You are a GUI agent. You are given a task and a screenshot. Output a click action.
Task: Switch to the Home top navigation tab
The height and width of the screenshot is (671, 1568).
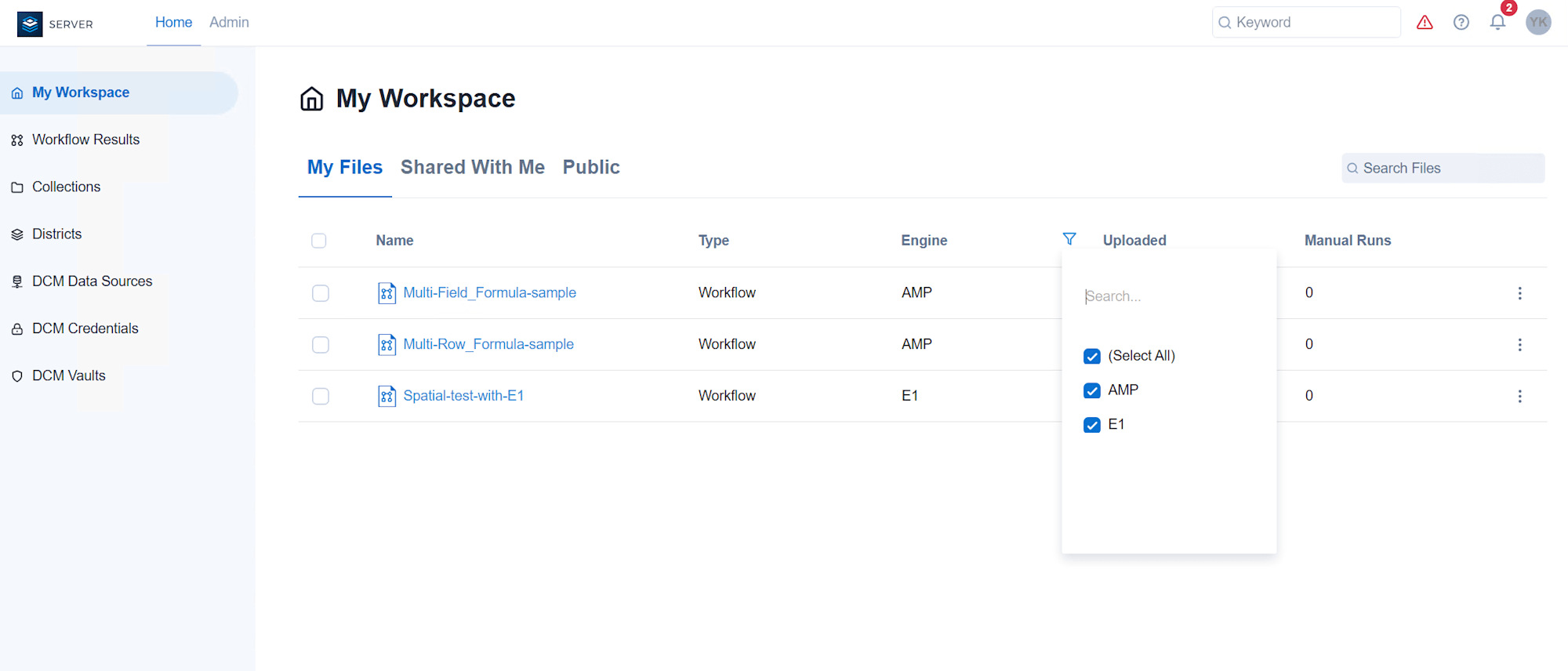pyautogui.click(x=173, y=23)
